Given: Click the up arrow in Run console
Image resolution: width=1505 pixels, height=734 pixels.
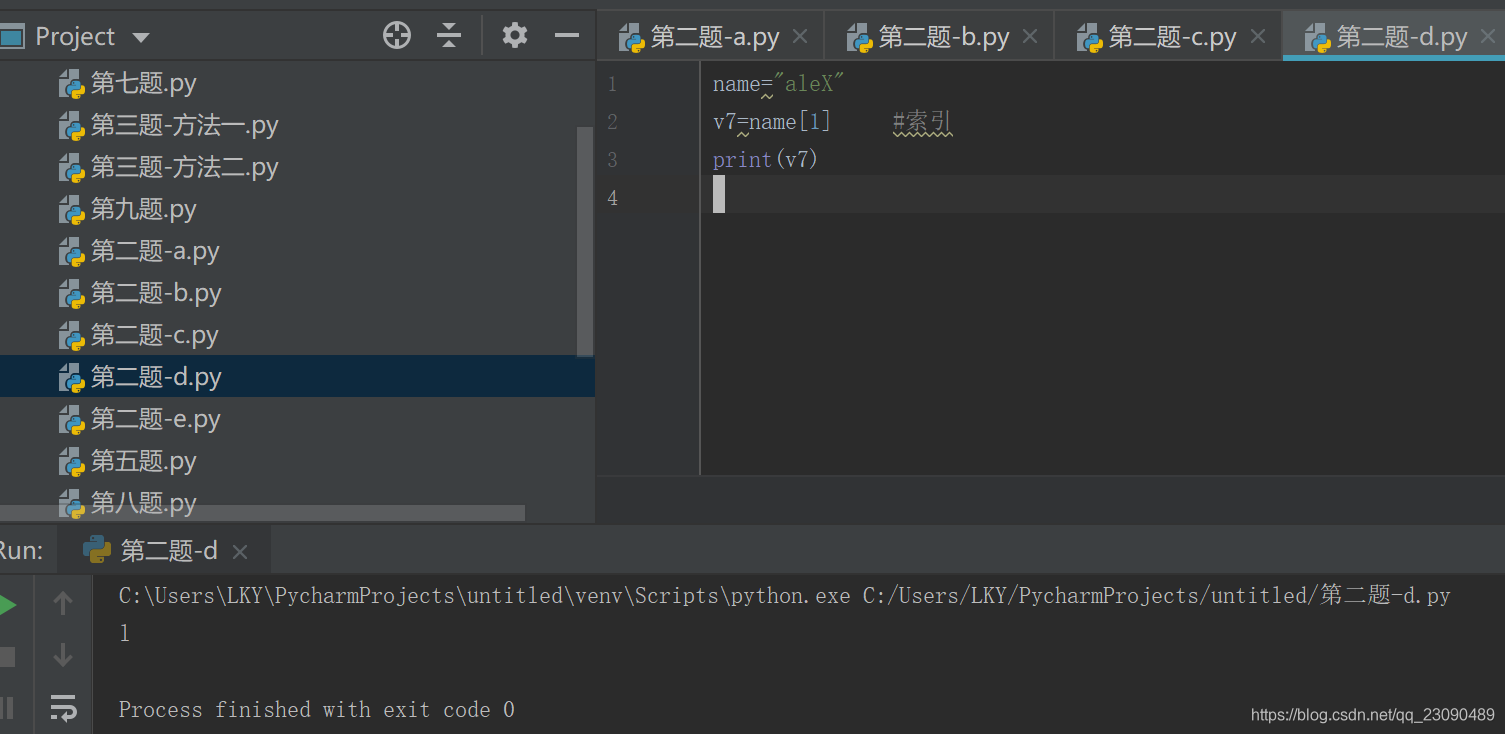Looking at the screenshot, I should click(63, 603).
